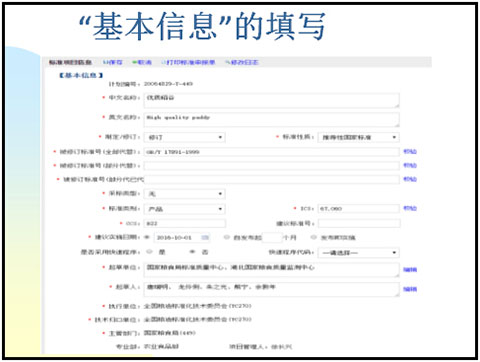
Task: Select the fixed implementation date radio button
Action: click(x=147, y=237)
